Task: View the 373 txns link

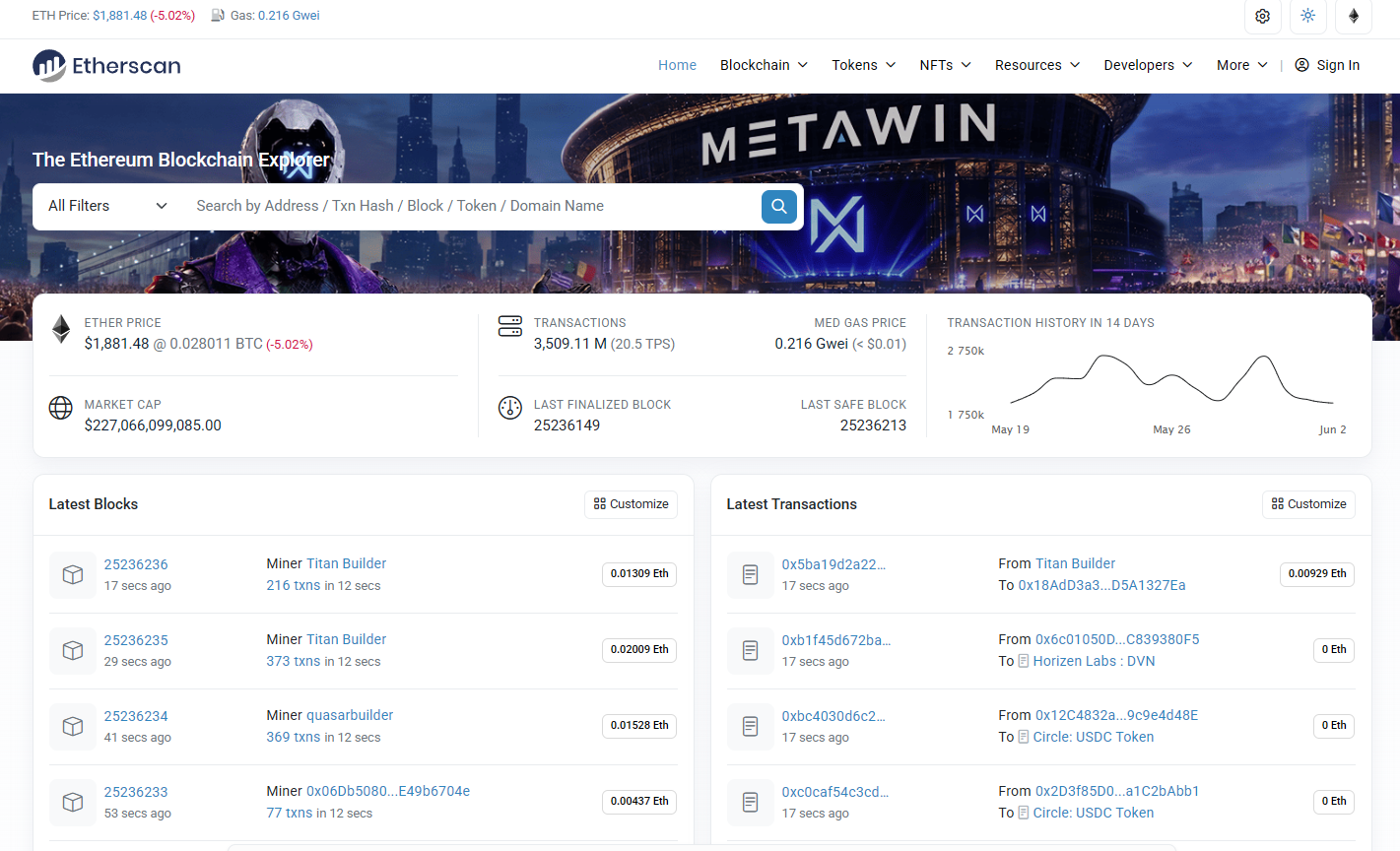Action: click(x=293, y=661)
